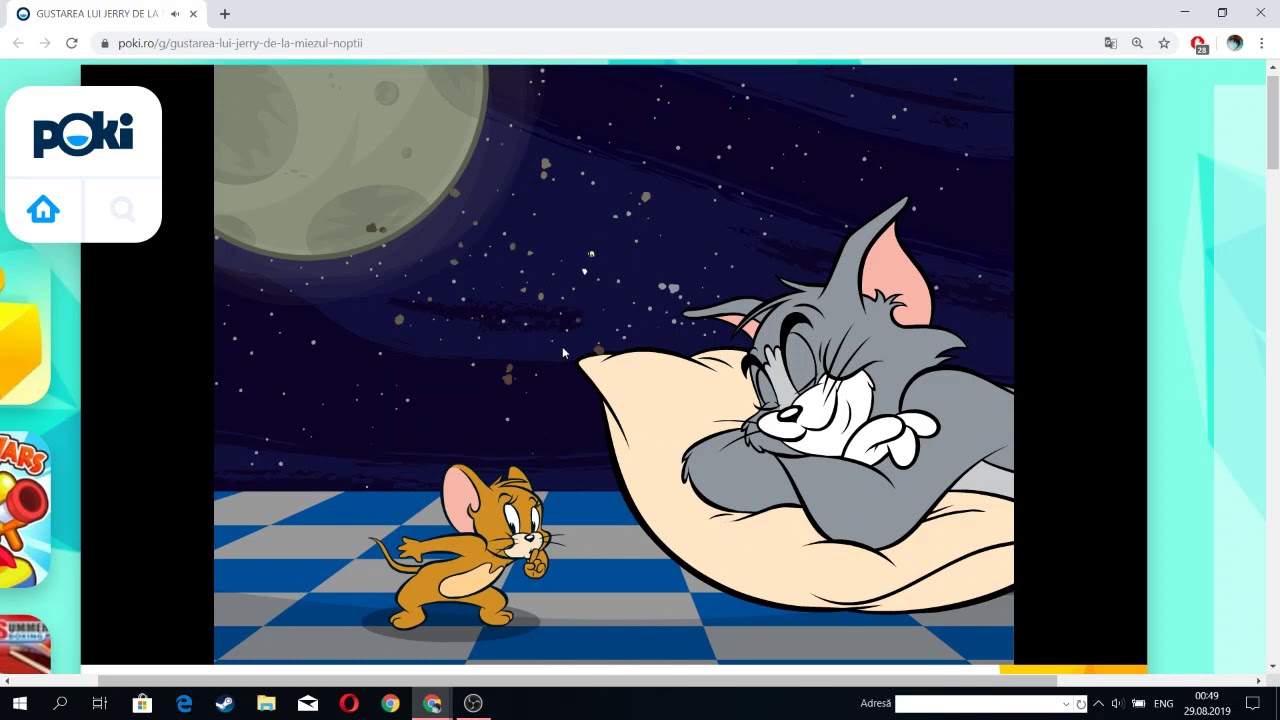Image resolution: width=1280 pixels, height=720 pixels.
Task: Open battery status in system tray
Action: [x=1139, y=703]
